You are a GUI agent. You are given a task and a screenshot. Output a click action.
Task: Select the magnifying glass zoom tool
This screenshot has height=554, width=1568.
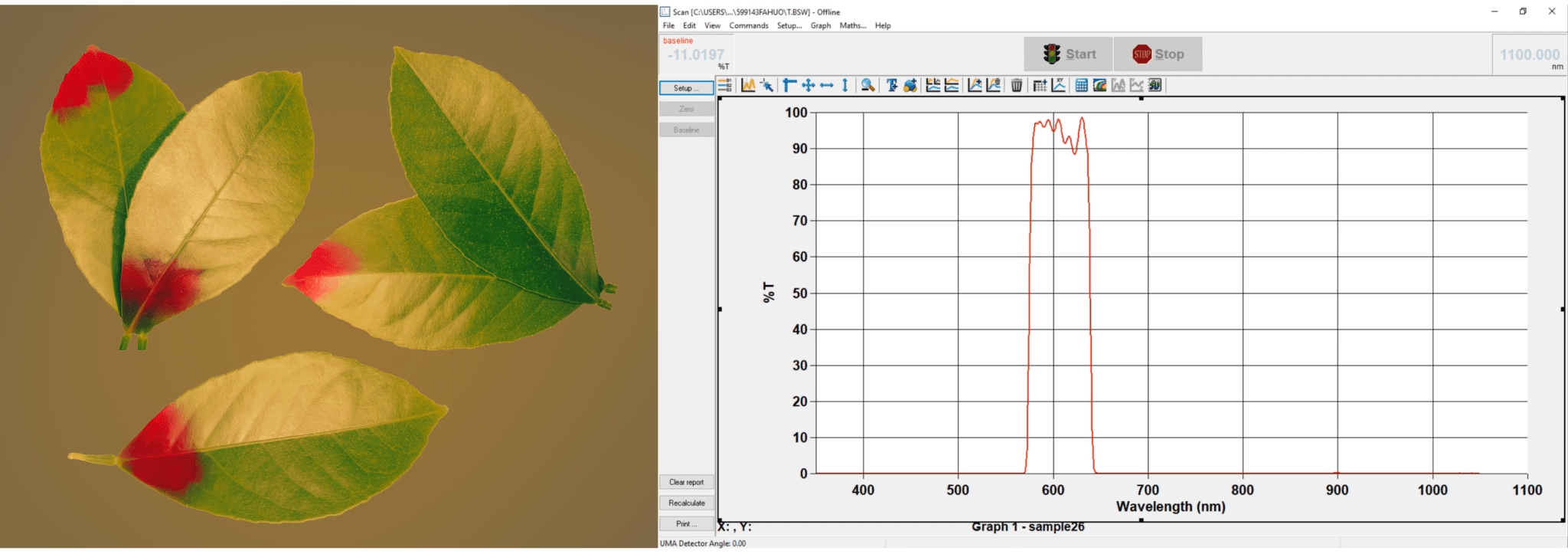[867, 86]
